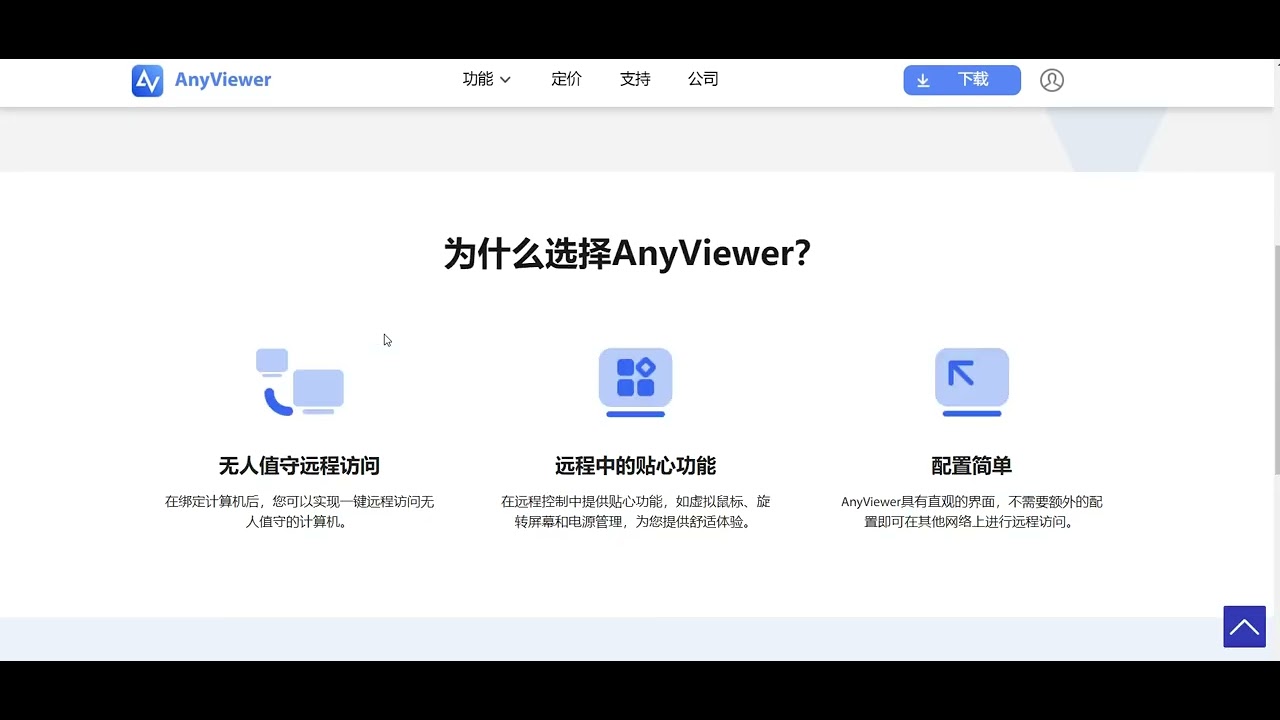This screenshot has width=1280, height=720.
Task: Click the simple configuration arrow screen icon
Action: coord(972,382)
